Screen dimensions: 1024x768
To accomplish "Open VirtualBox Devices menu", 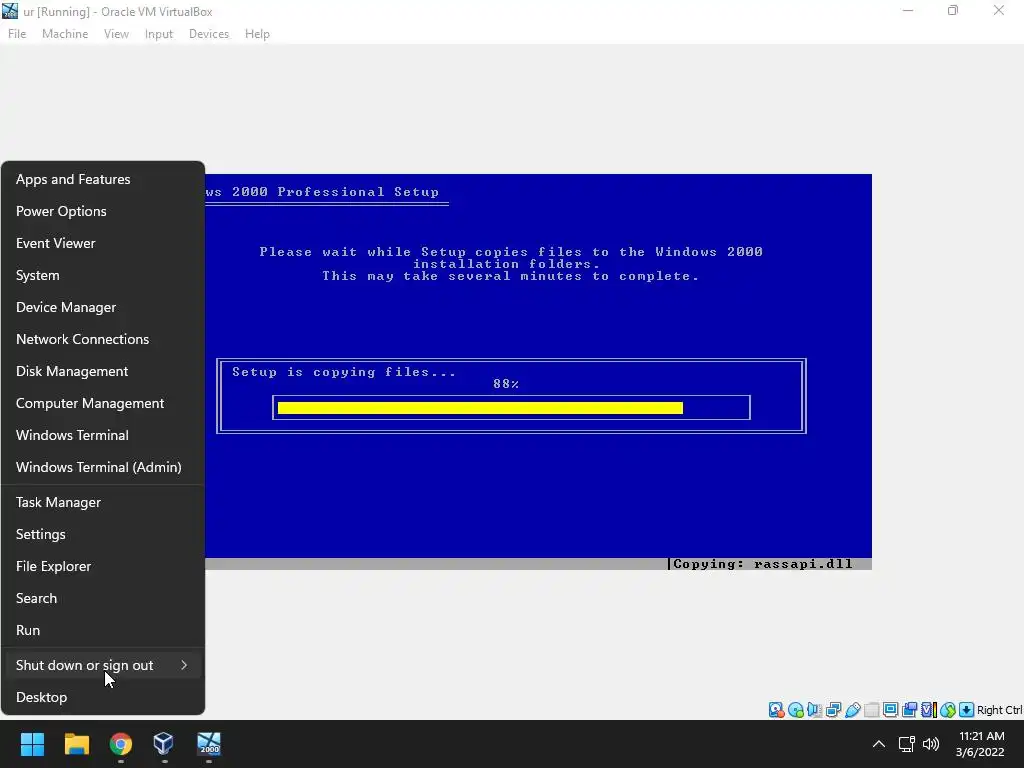I will point(209,34).
